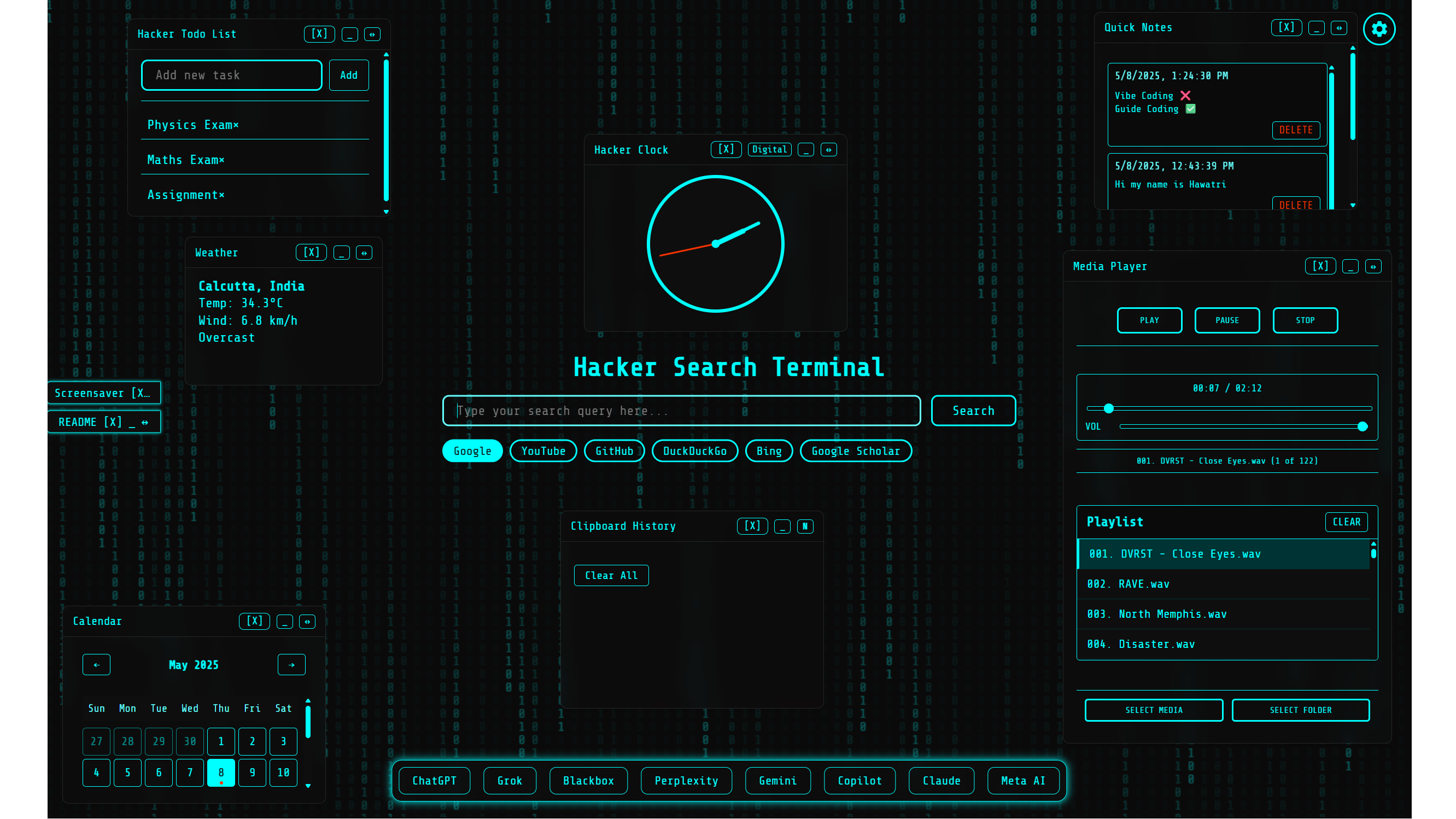Click the track progress slider
Image resolution: width=1456 pixels, height=819 pixels.
1229,408
